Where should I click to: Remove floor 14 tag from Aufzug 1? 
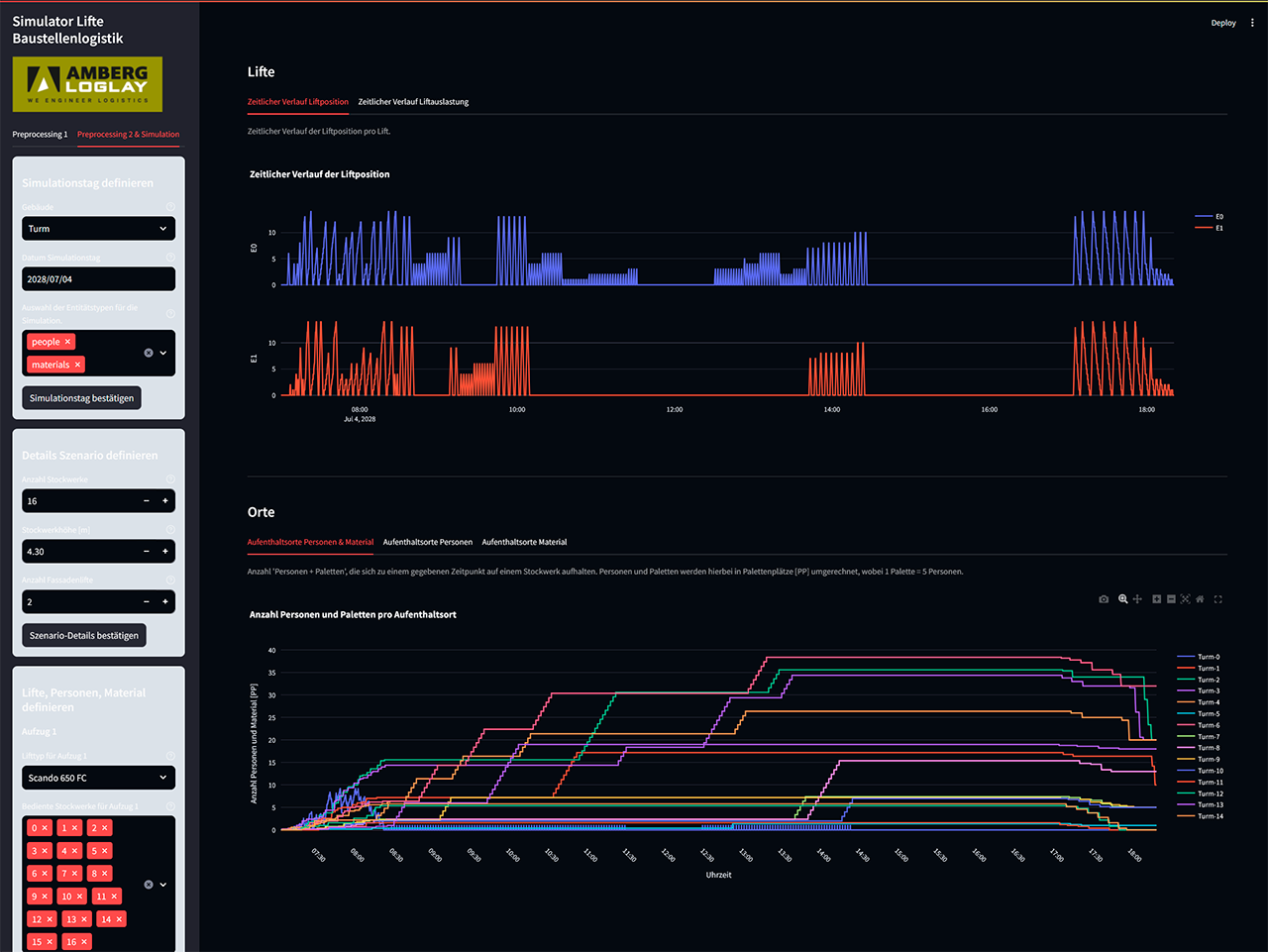[119, 919]
